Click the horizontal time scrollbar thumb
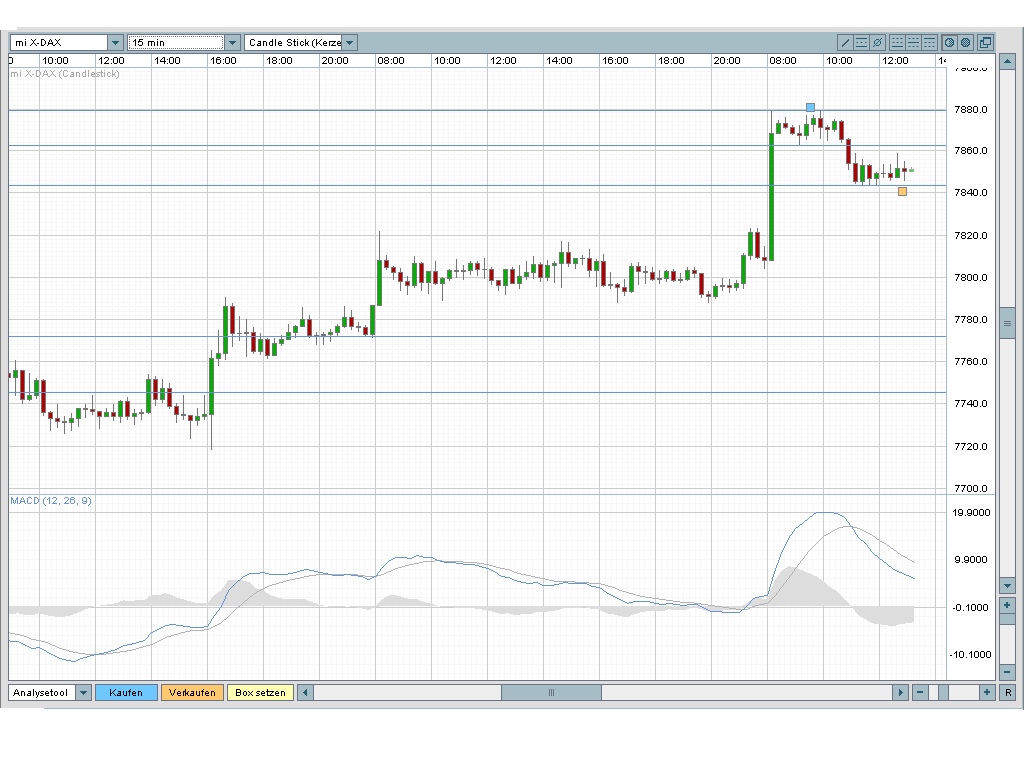The height and width of the screenshot is (768, 1024). [x=551, y=692]
